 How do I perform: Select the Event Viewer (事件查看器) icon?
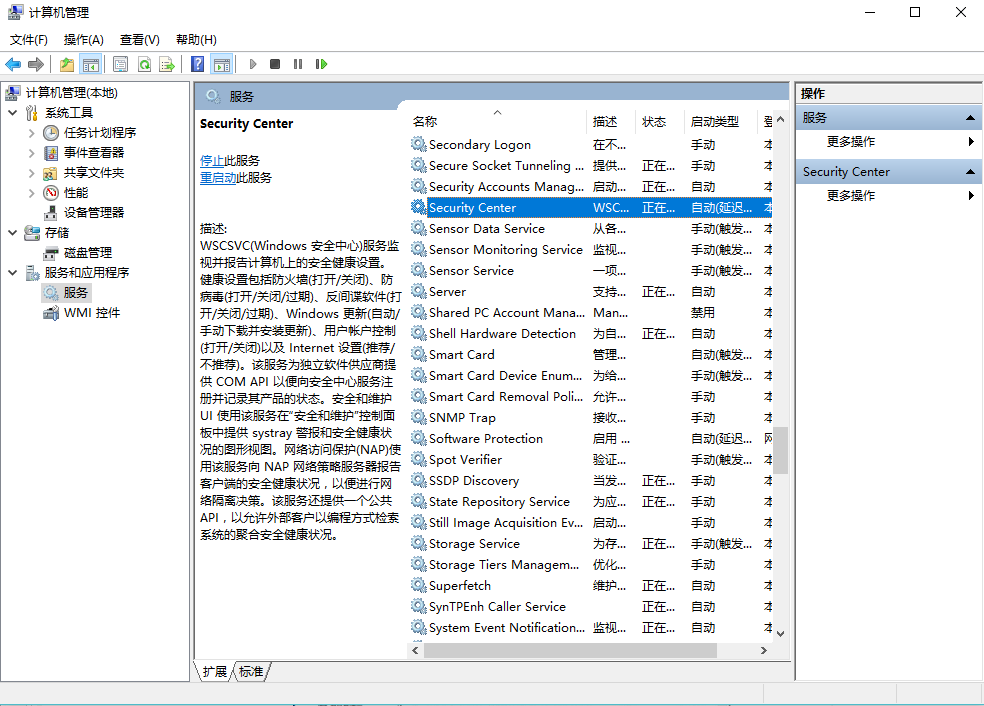tap(51, 152)
